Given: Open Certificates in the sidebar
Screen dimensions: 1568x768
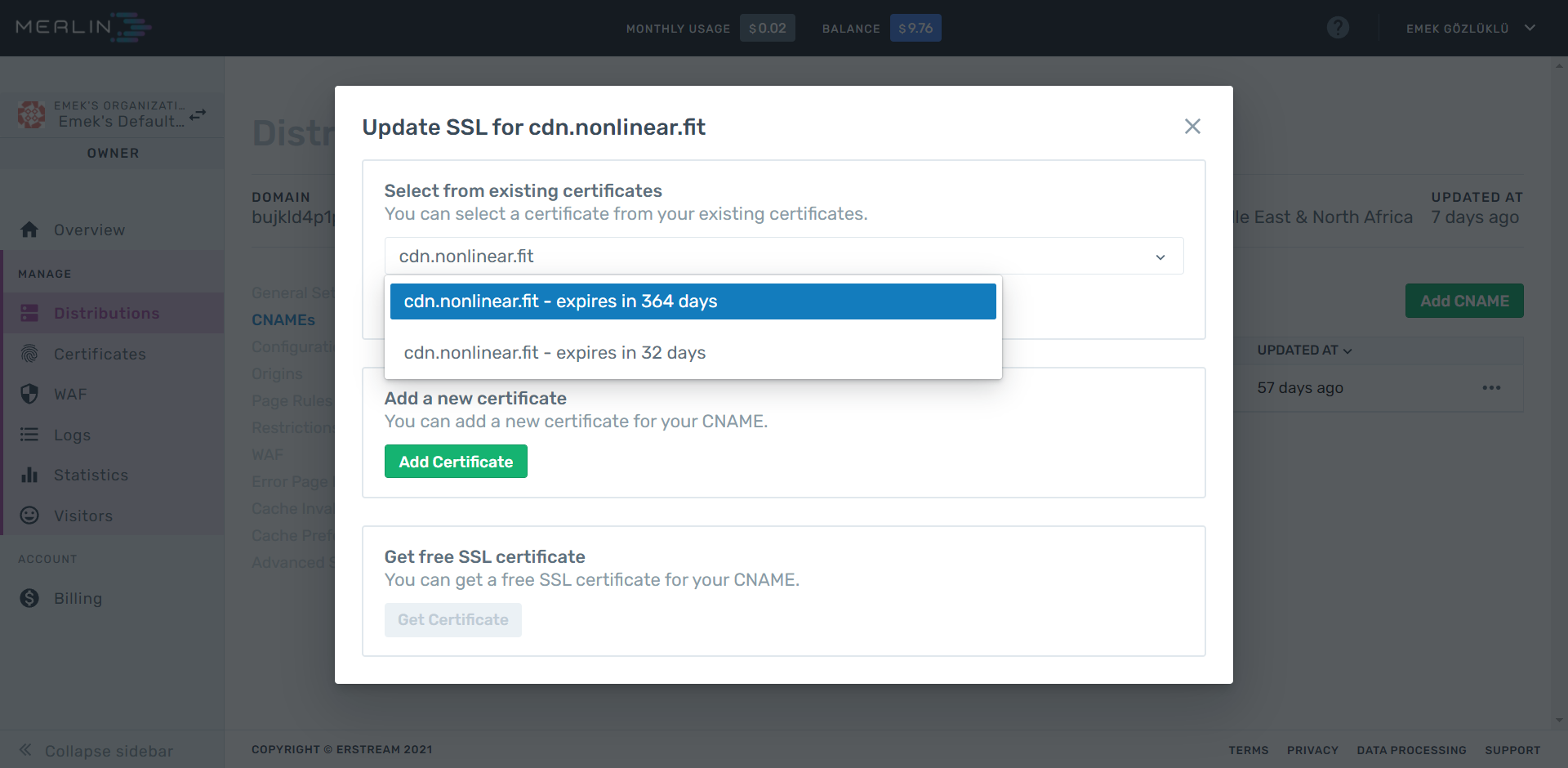Looking at the screenshot, I should pyautogui.click(x=100, y=355).
